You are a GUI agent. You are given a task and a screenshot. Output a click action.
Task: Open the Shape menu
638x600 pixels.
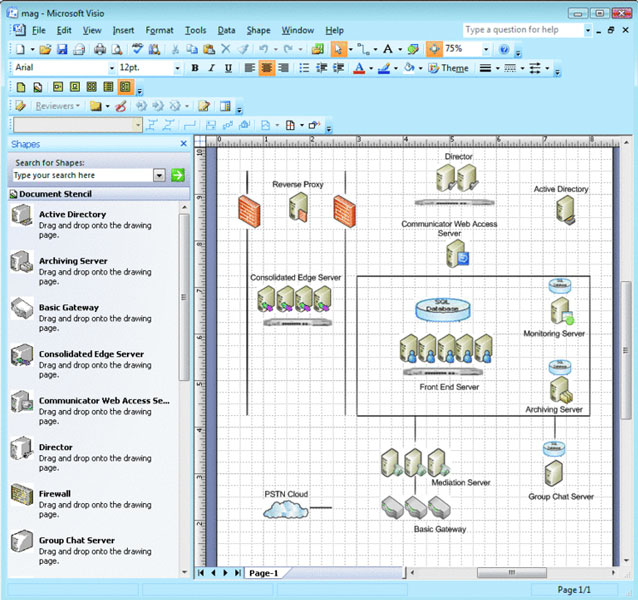coord(258,31)
